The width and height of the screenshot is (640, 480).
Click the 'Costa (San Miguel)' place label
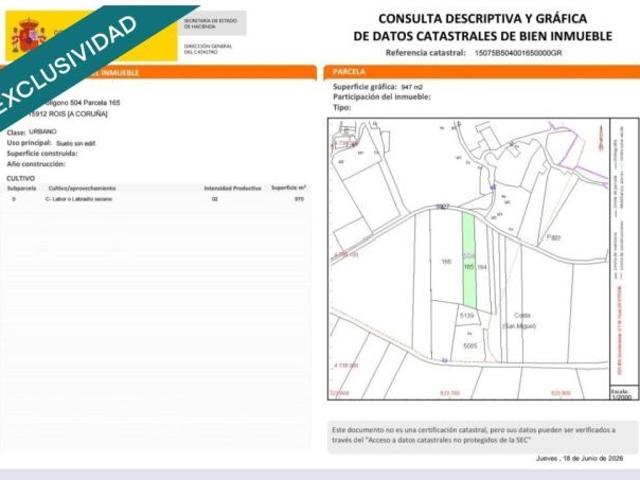point(519,321)
